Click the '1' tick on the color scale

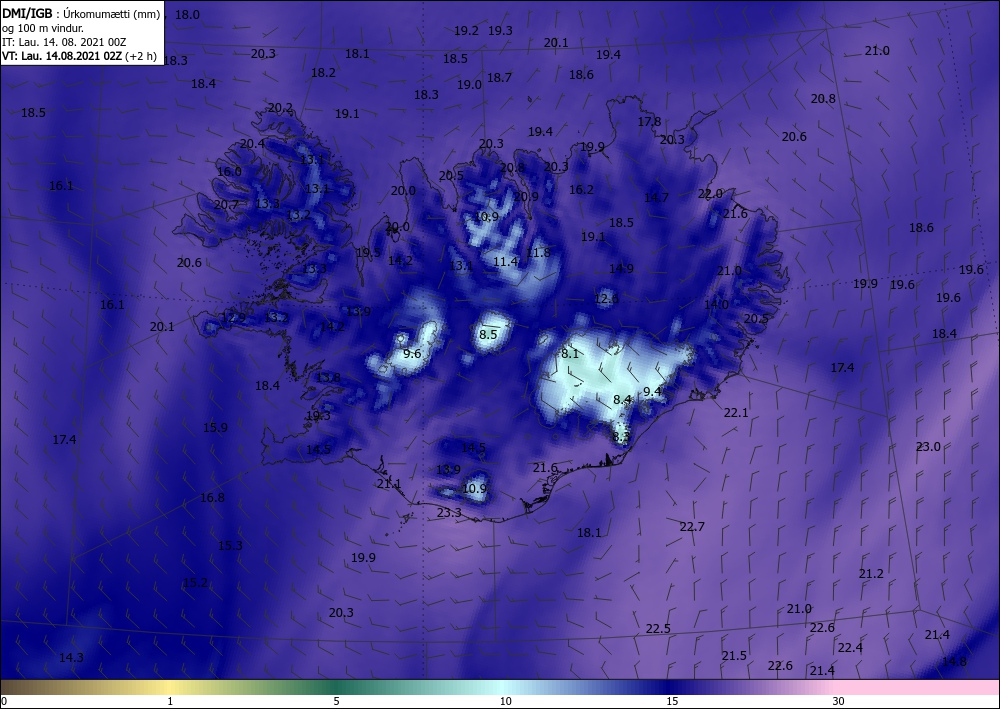pyautogui.click(x=170, y=701)
